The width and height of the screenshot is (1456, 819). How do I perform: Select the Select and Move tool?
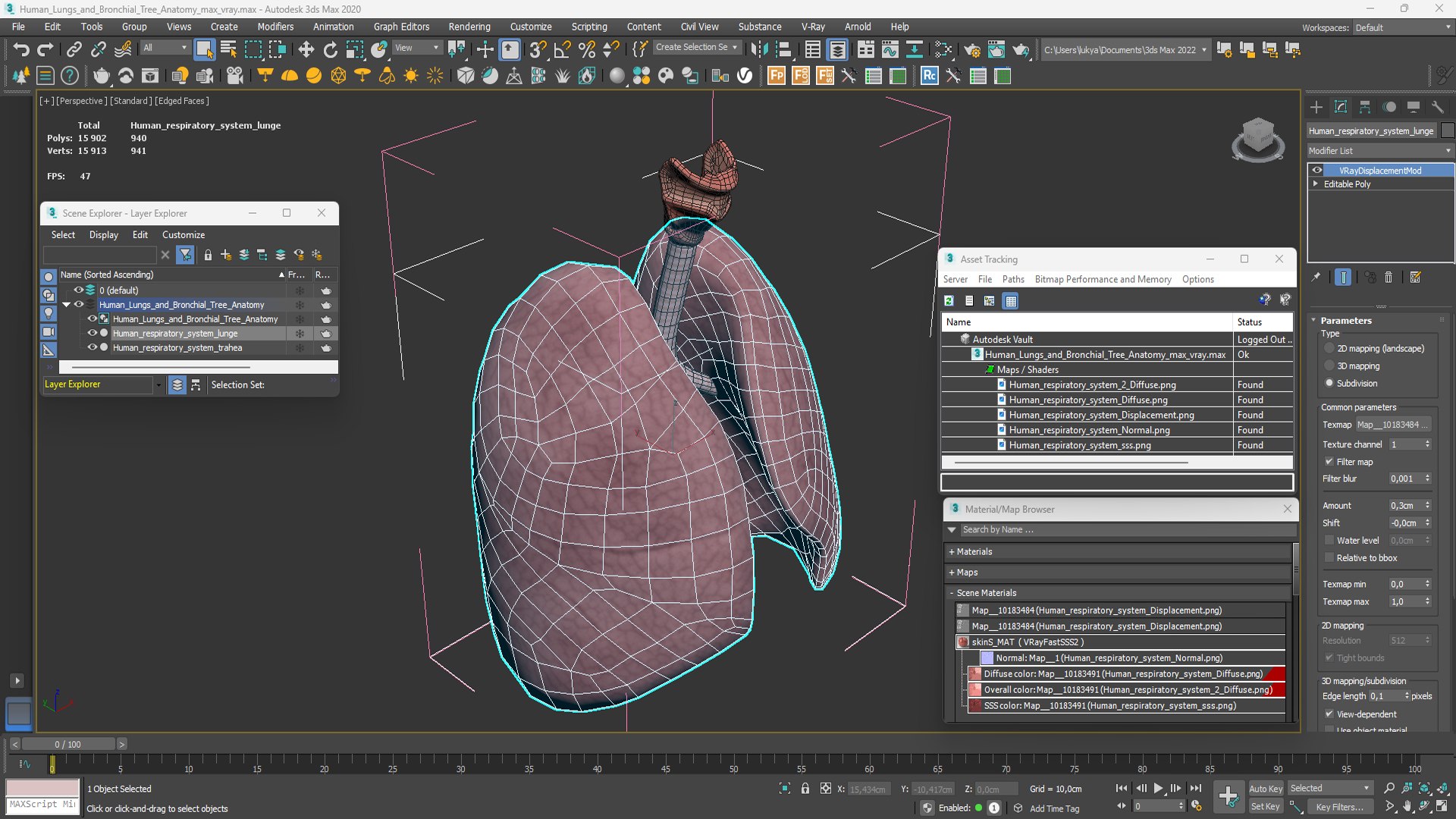click(x=306, y=50)
